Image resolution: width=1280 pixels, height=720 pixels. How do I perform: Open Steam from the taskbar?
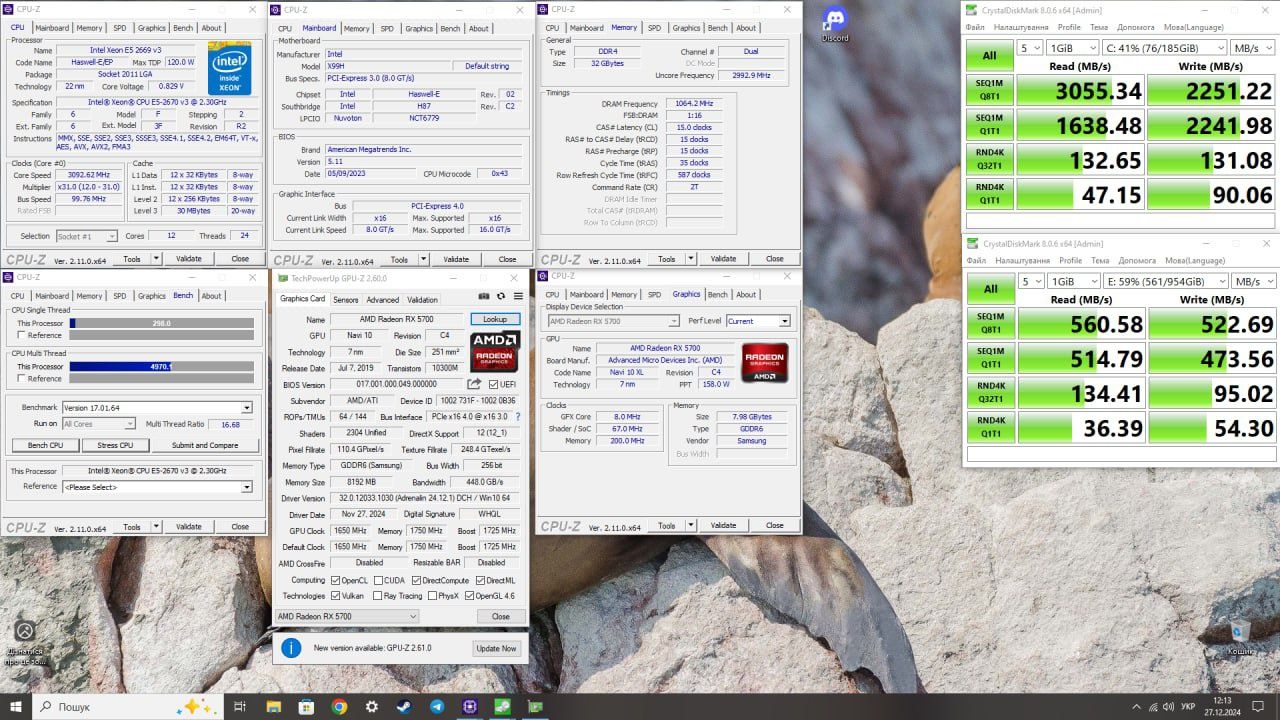(404, 706)
